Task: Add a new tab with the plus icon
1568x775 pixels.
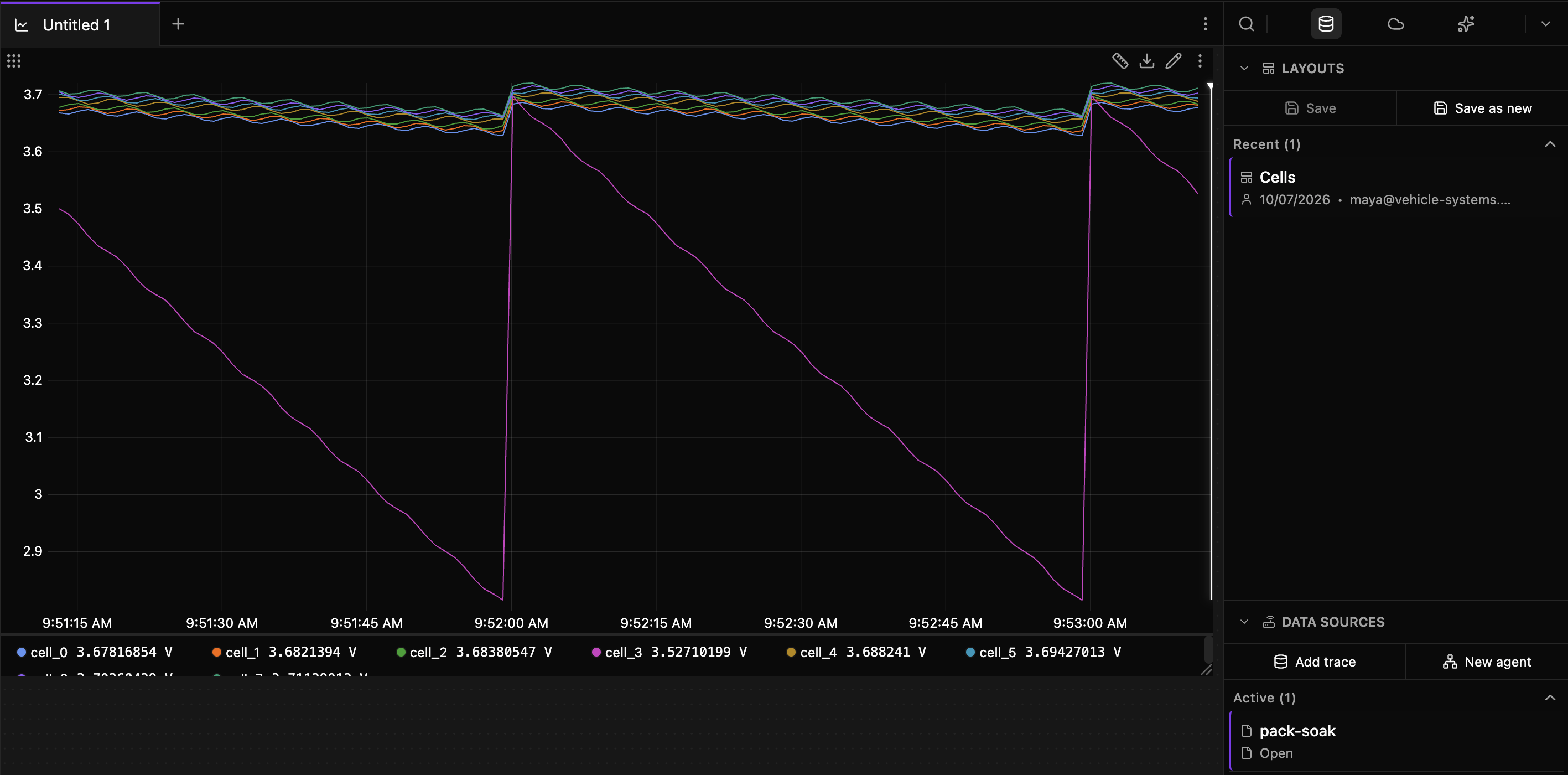Action: (178, 24)
